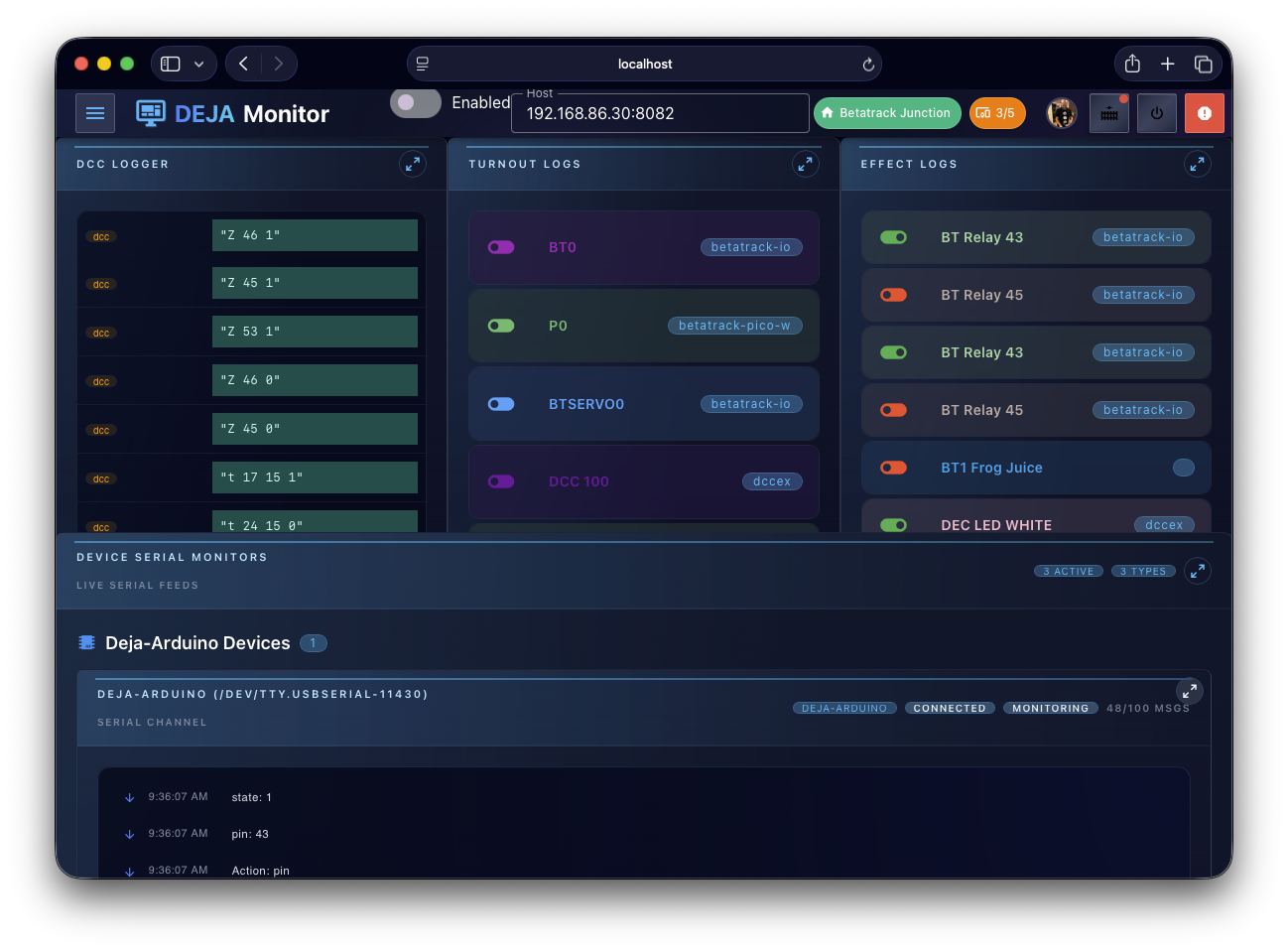Open the hamburger navigation menu
This screenshot has height=952, width=1288.
point(95,112)
